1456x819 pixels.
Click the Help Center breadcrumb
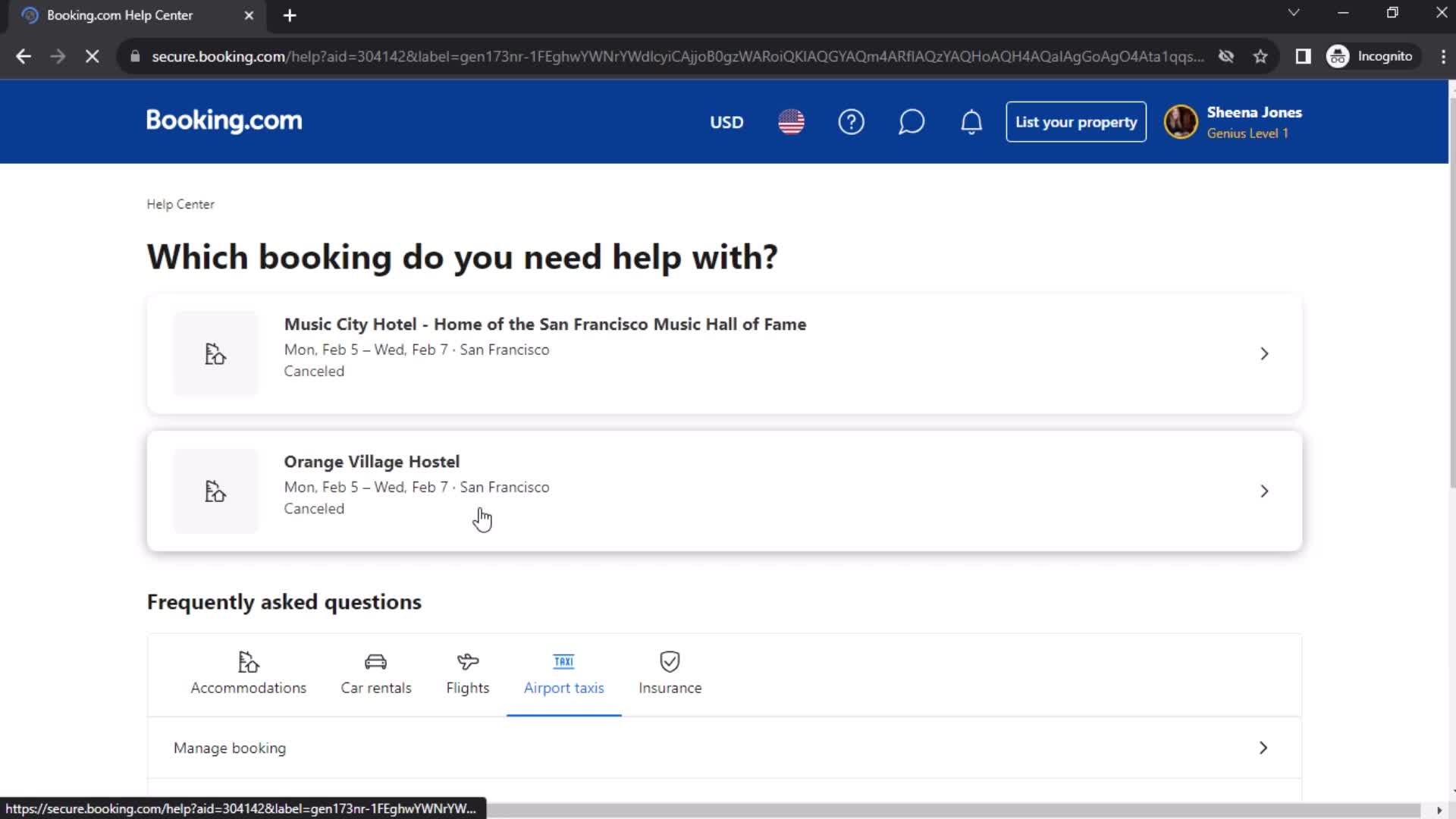180,205
